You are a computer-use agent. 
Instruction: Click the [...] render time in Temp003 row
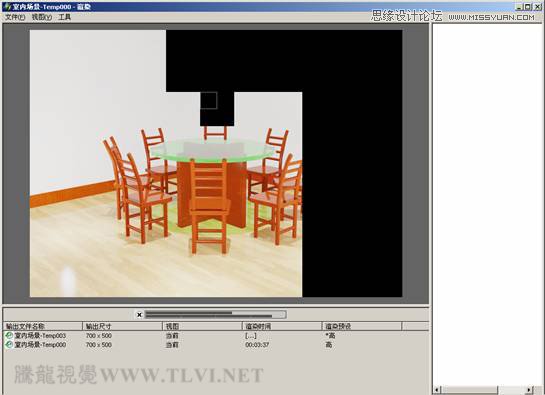251,336
